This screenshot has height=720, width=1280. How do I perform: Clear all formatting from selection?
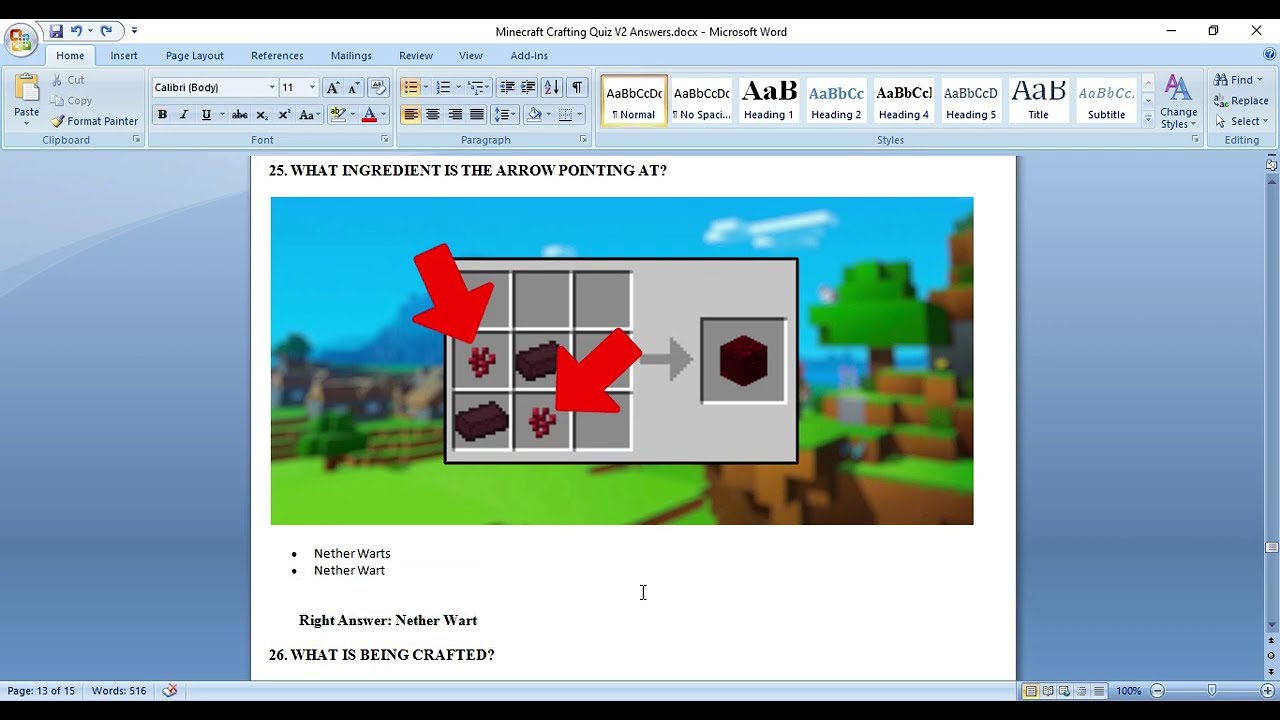pos(378,87)
